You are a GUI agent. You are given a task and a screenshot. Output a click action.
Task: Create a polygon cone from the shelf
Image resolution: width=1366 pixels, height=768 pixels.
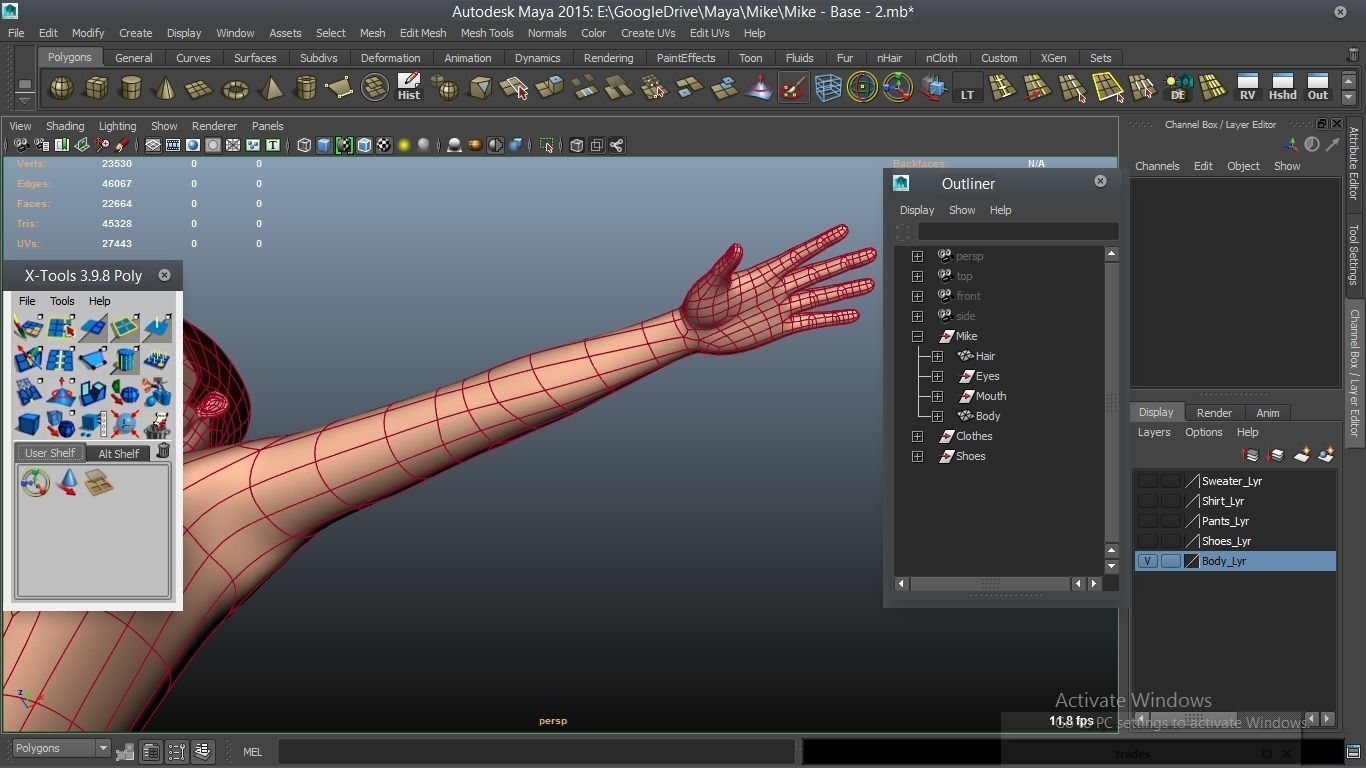(165, 88)
